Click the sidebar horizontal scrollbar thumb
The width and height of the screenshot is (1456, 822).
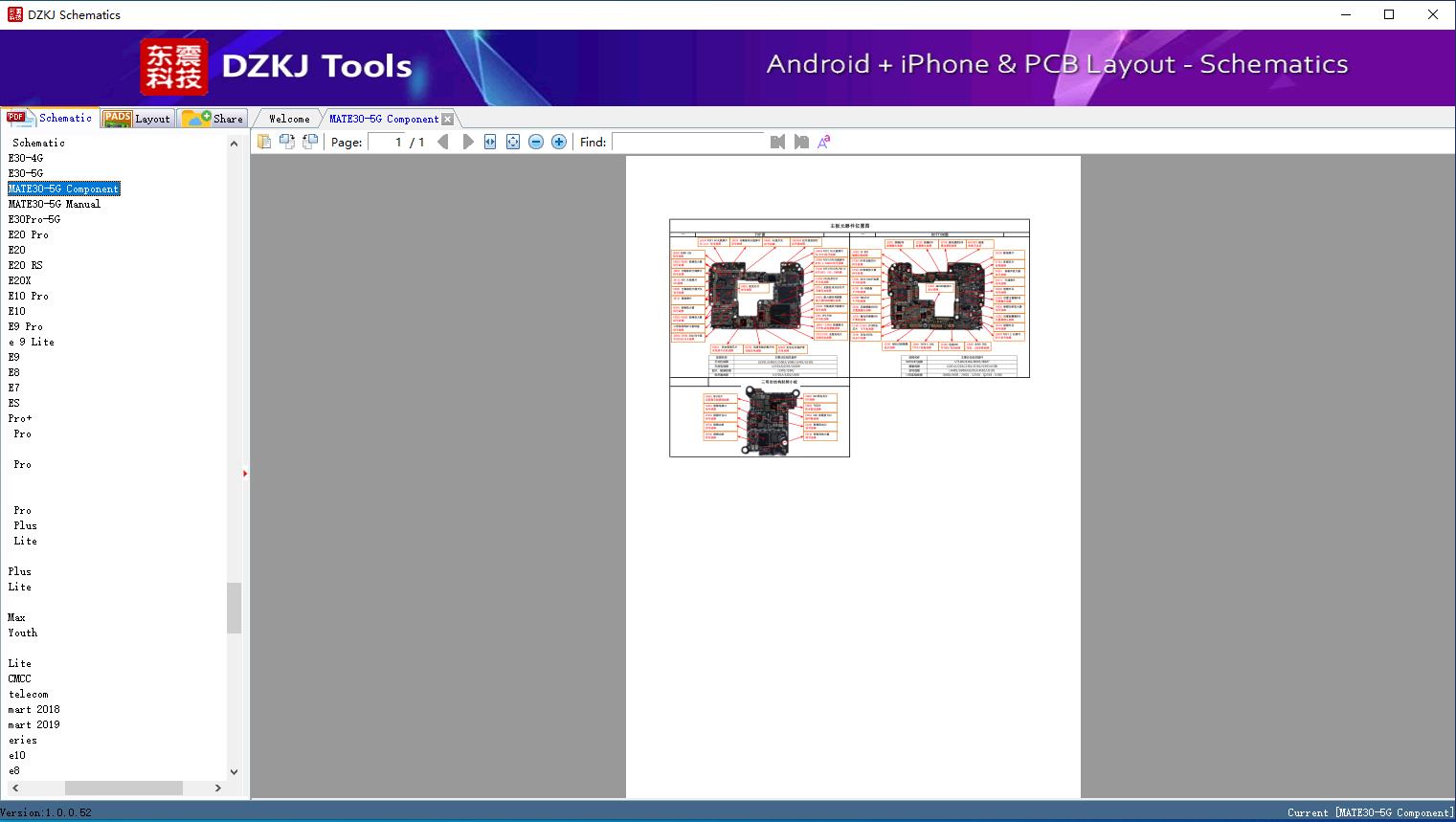click(123, 788)
